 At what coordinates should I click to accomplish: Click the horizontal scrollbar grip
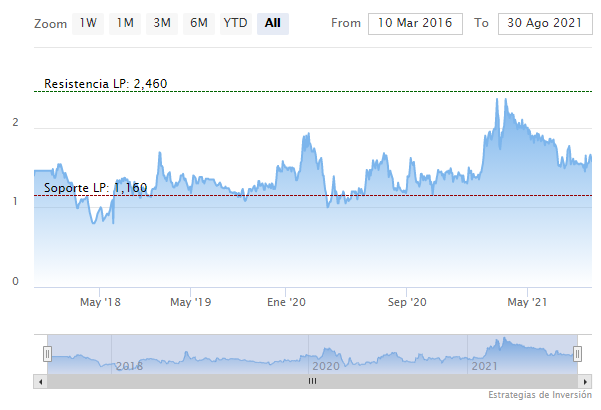tap(312, 382)
